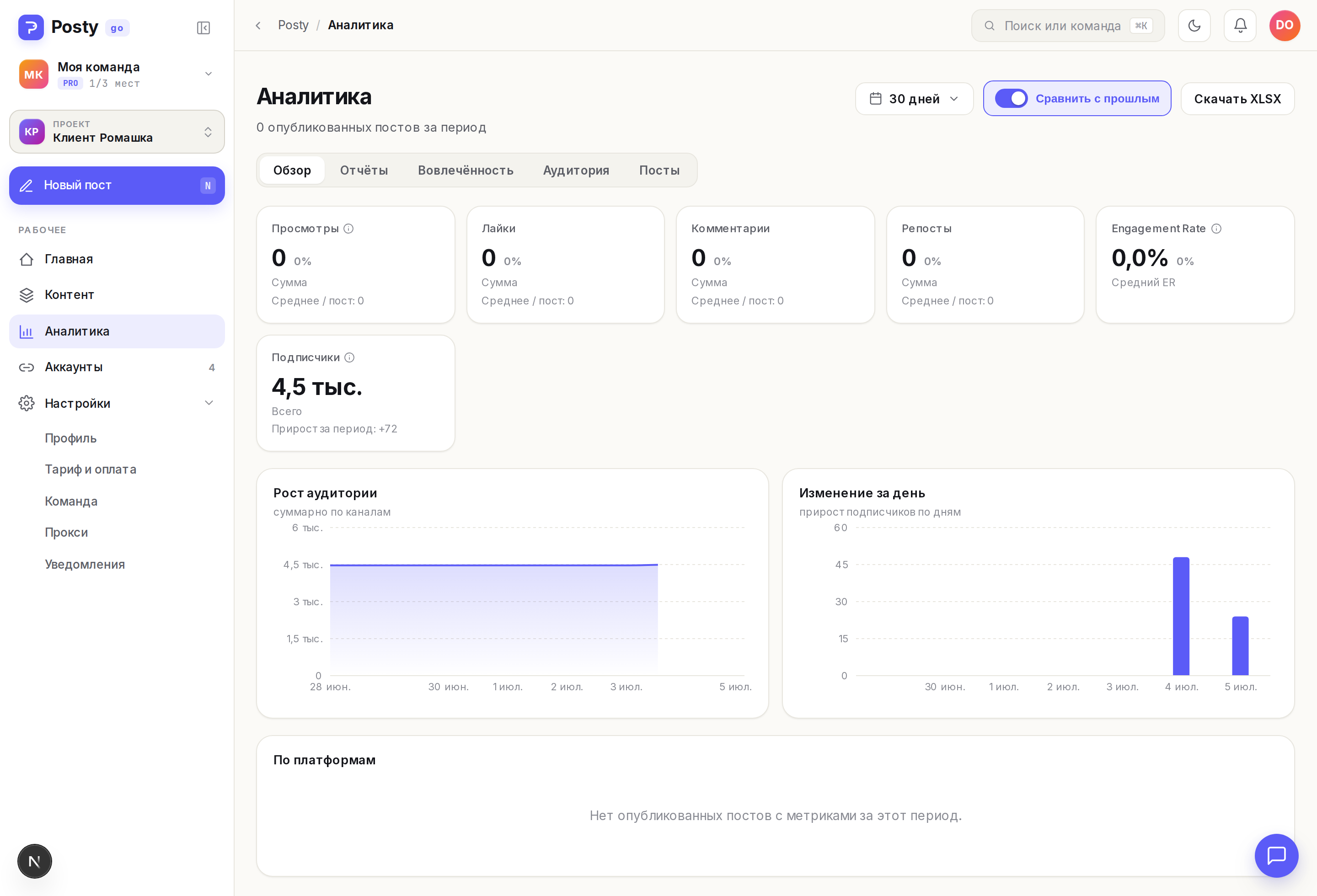Open Тариф и оплата settings

pyautogui.click(x=91, y=469)
